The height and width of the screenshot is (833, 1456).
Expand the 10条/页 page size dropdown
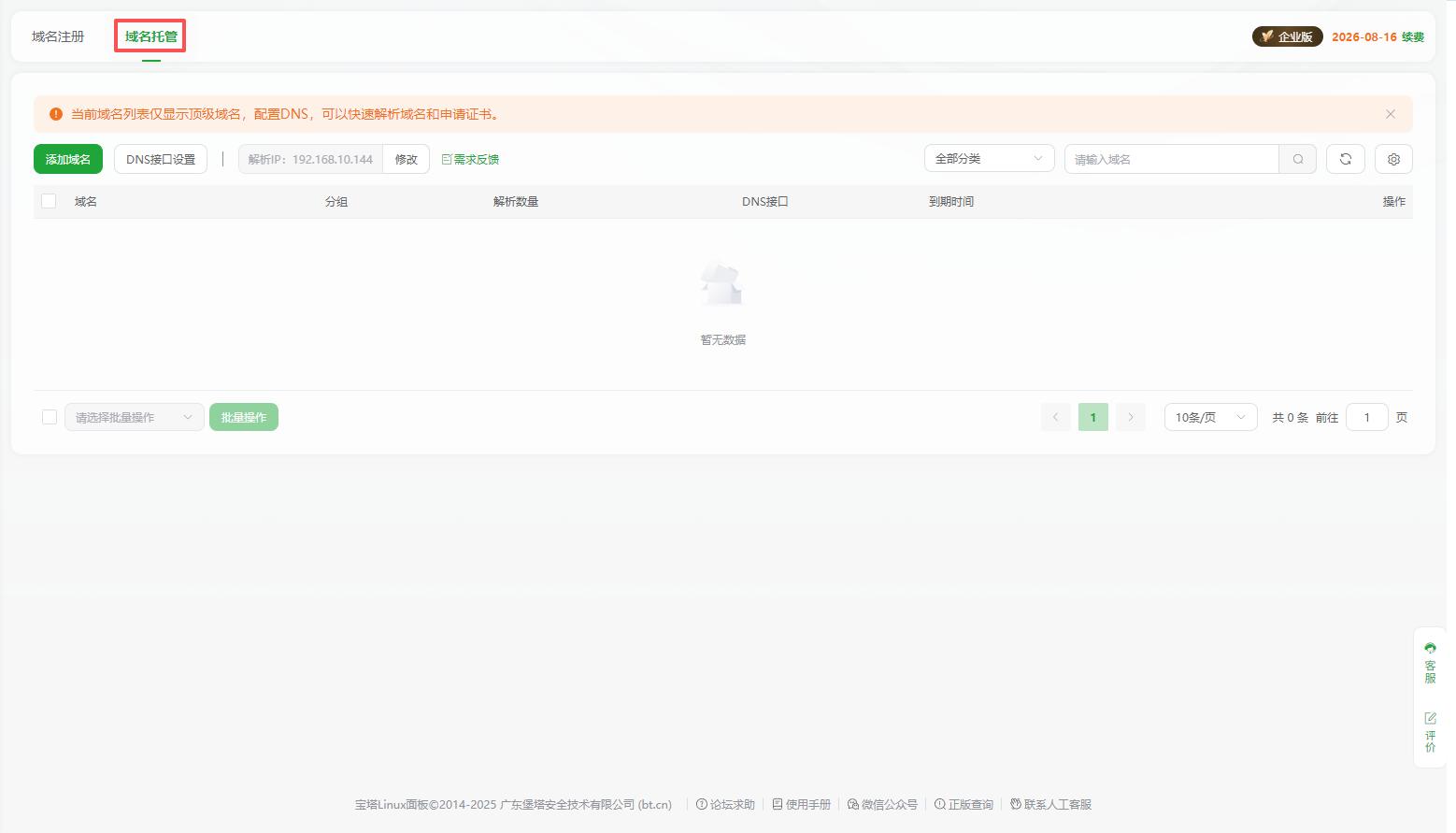tap(1209, 417)
